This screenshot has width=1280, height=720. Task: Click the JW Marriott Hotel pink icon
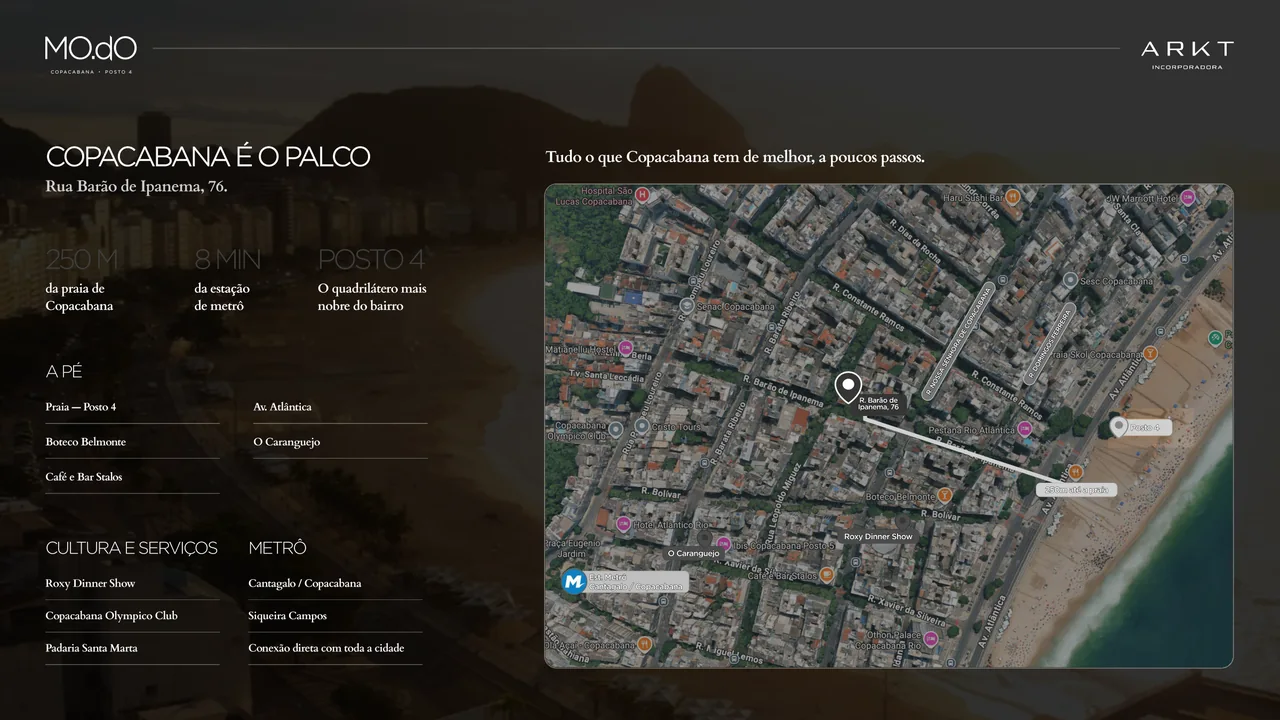[x=1188, y=197]
